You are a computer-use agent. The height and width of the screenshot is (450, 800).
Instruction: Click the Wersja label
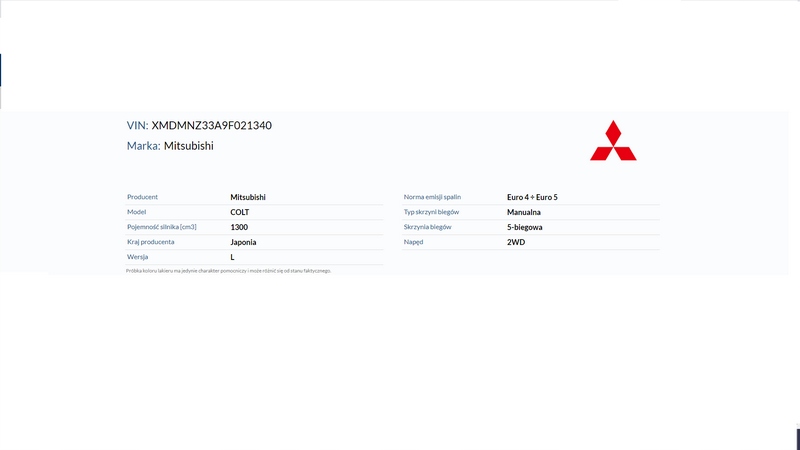(x=137, y=257)
